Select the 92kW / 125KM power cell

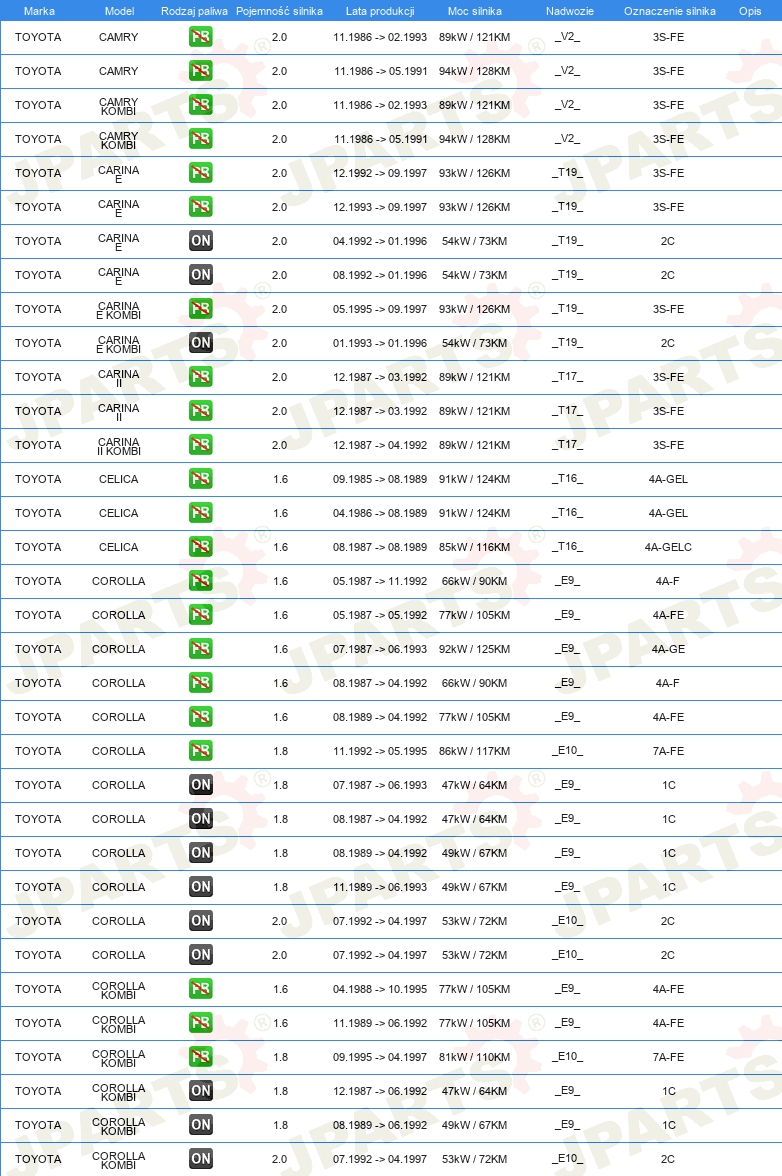(475, 649)
